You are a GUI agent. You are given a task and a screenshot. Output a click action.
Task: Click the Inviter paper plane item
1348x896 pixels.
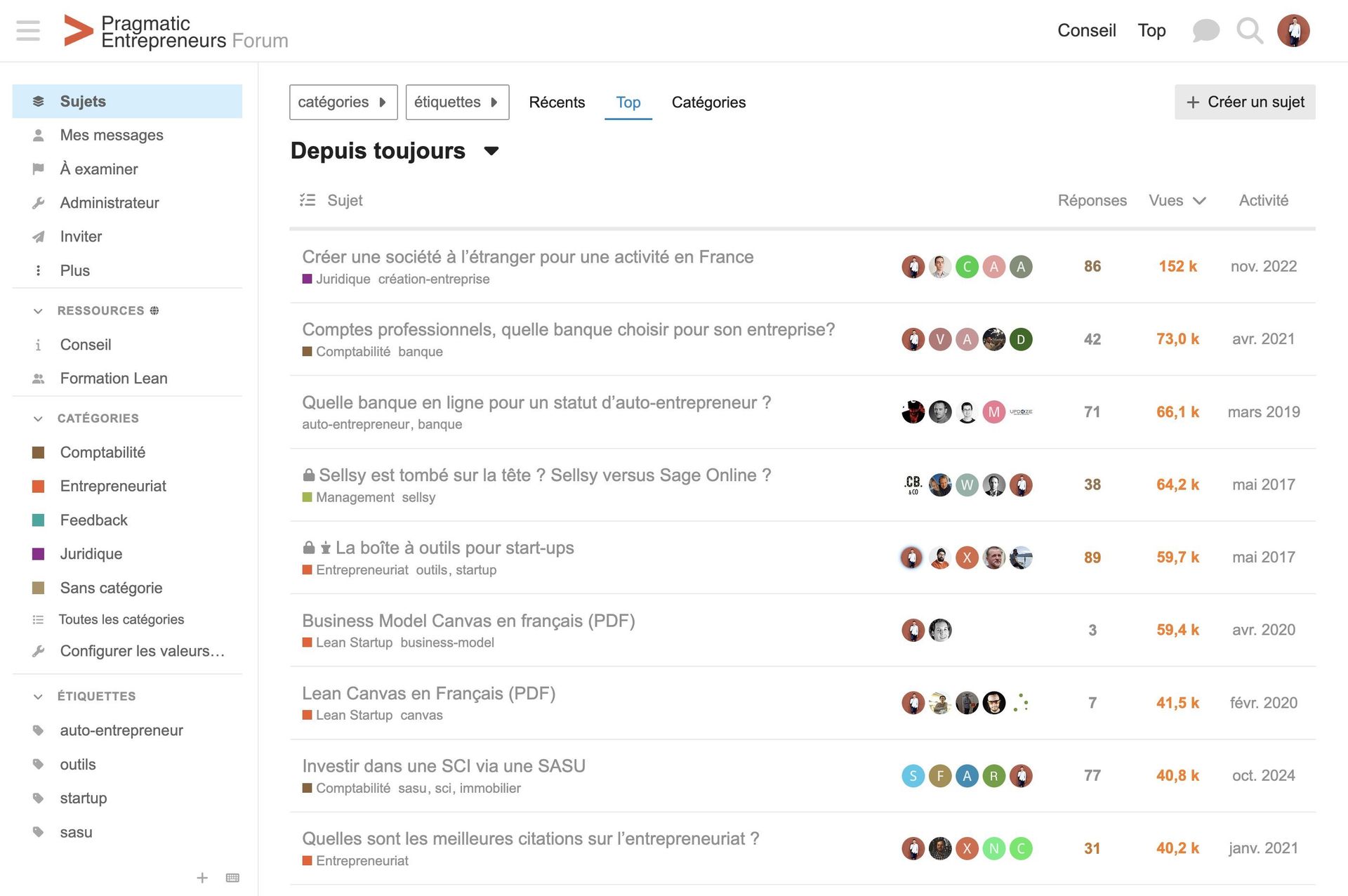[x=81, y=237]
